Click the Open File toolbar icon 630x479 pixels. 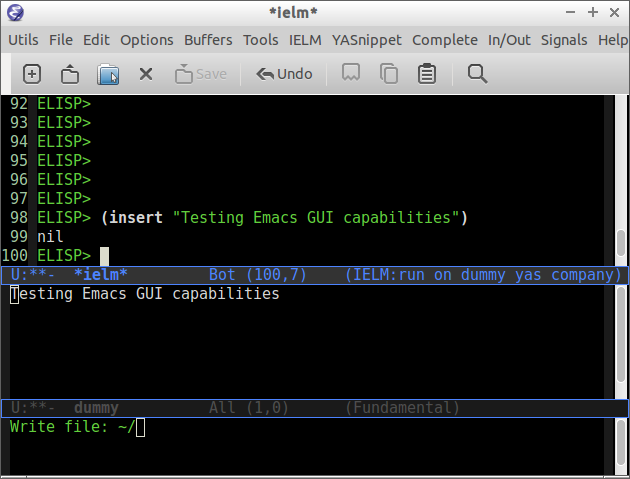(70, 74)
